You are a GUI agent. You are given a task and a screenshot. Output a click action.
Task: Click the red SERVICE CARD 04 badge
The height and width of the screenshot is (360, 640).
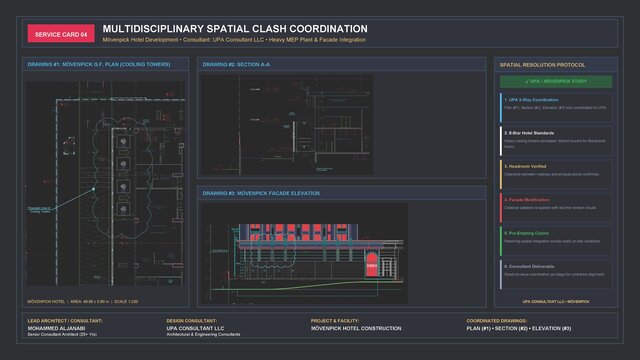[61, 33]
